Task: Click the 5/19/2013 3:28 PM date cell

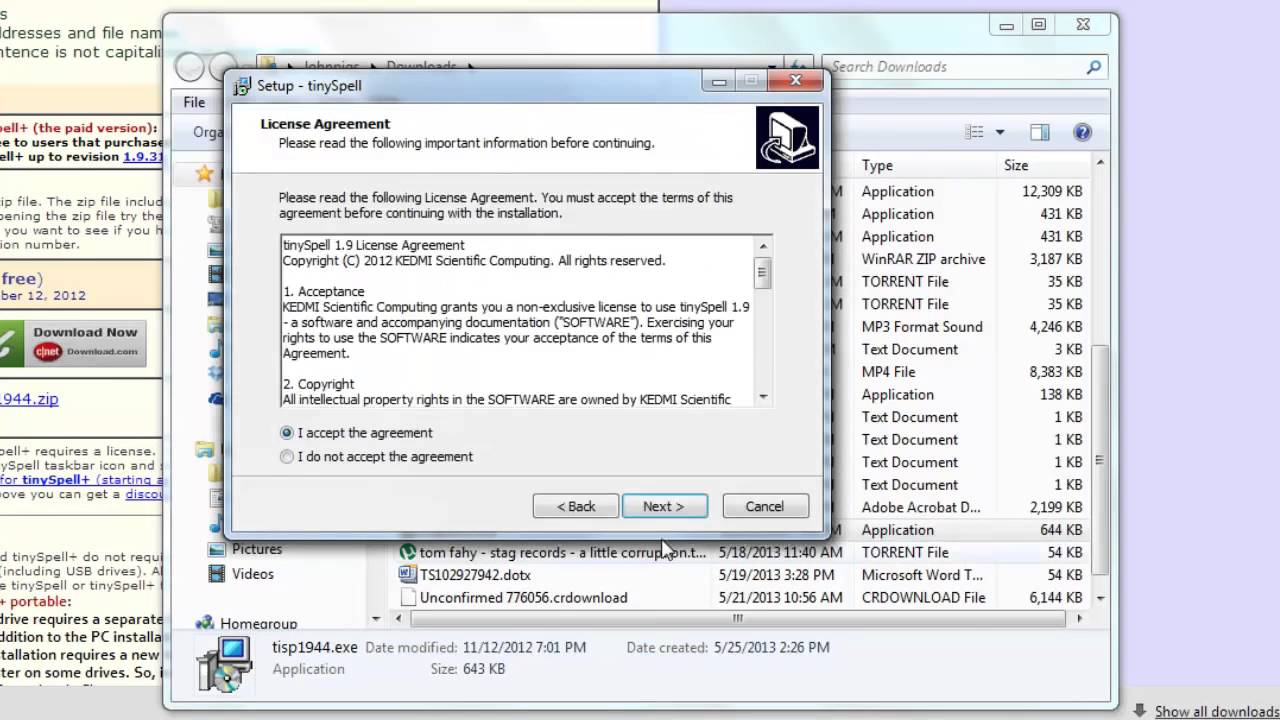Action: (776, 575)
